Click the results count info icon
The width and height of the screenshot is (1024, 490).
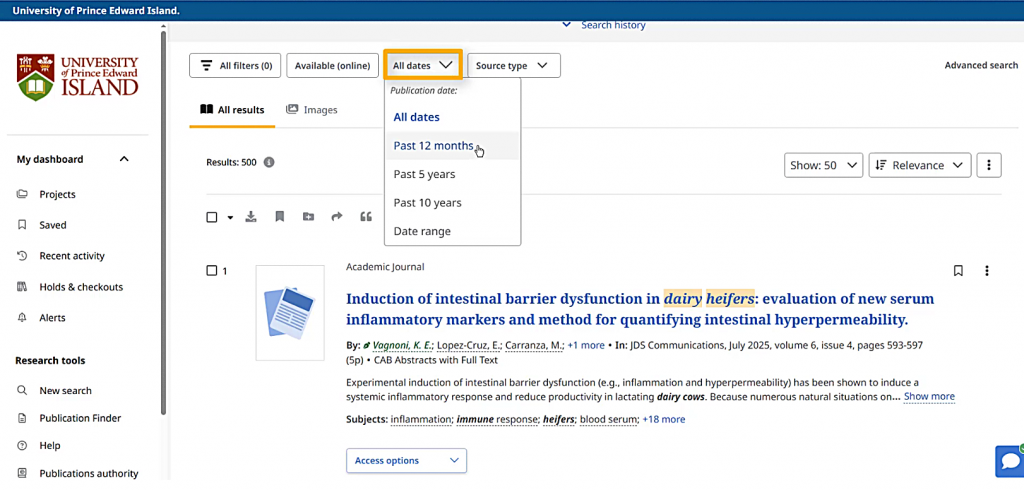(x=269, y=162)
